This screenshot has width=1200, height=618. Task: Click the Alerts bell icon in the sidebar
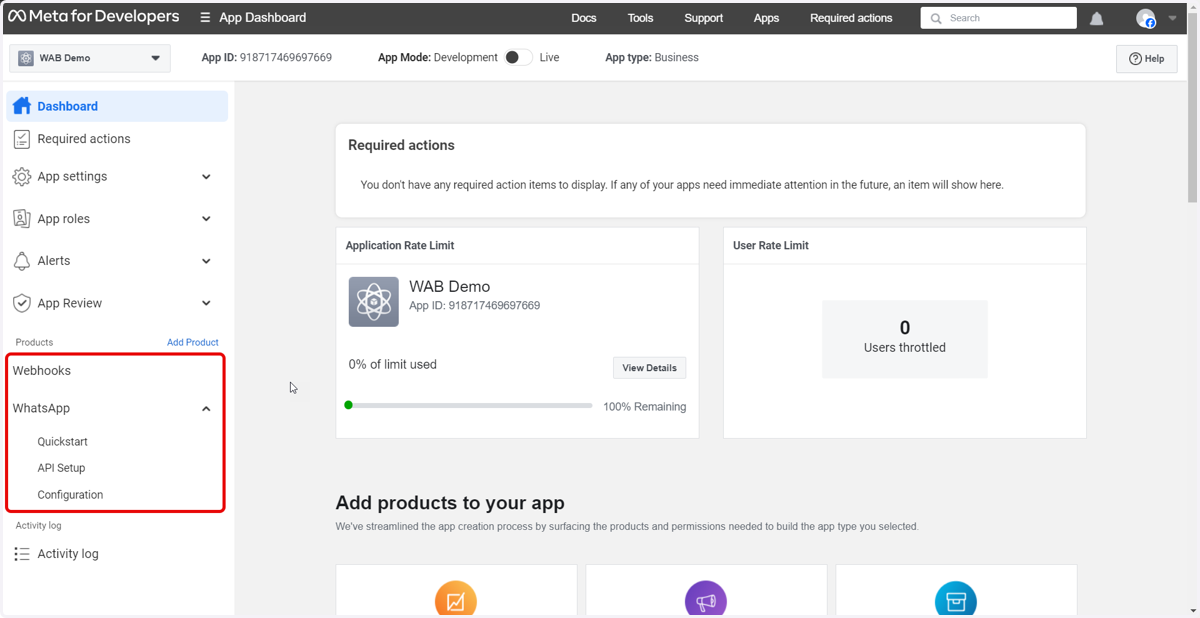click(21, 261)
